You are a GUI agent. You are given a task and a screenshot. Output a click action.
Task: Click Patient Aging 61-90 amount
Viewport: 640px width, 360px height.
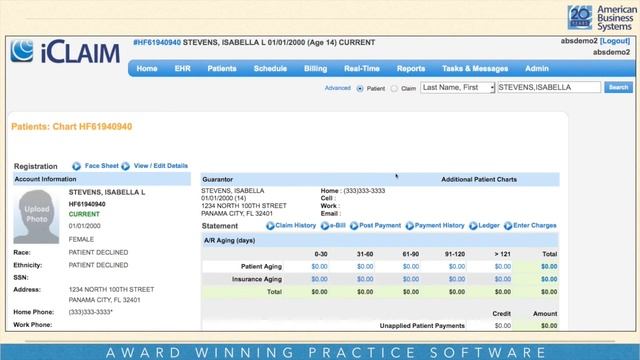(411, 267)
